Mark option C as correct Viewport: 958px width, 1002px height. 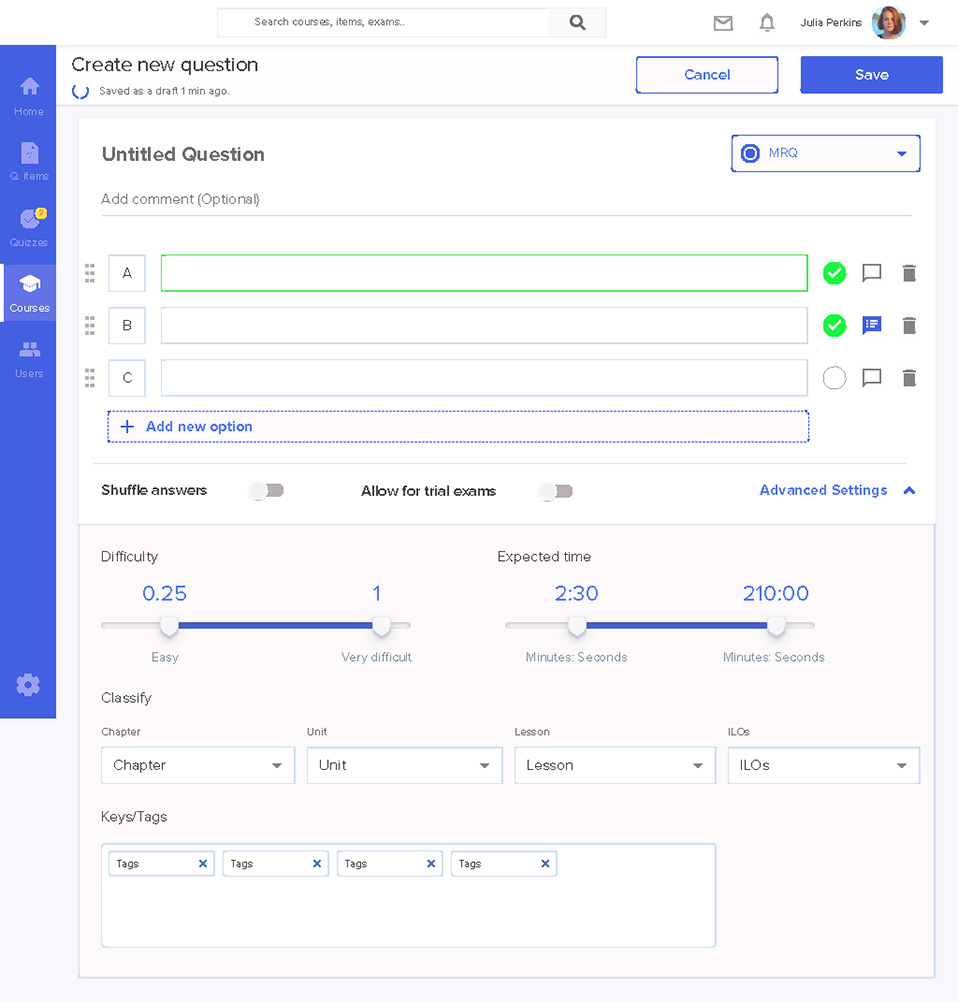(x=834, y=378)
